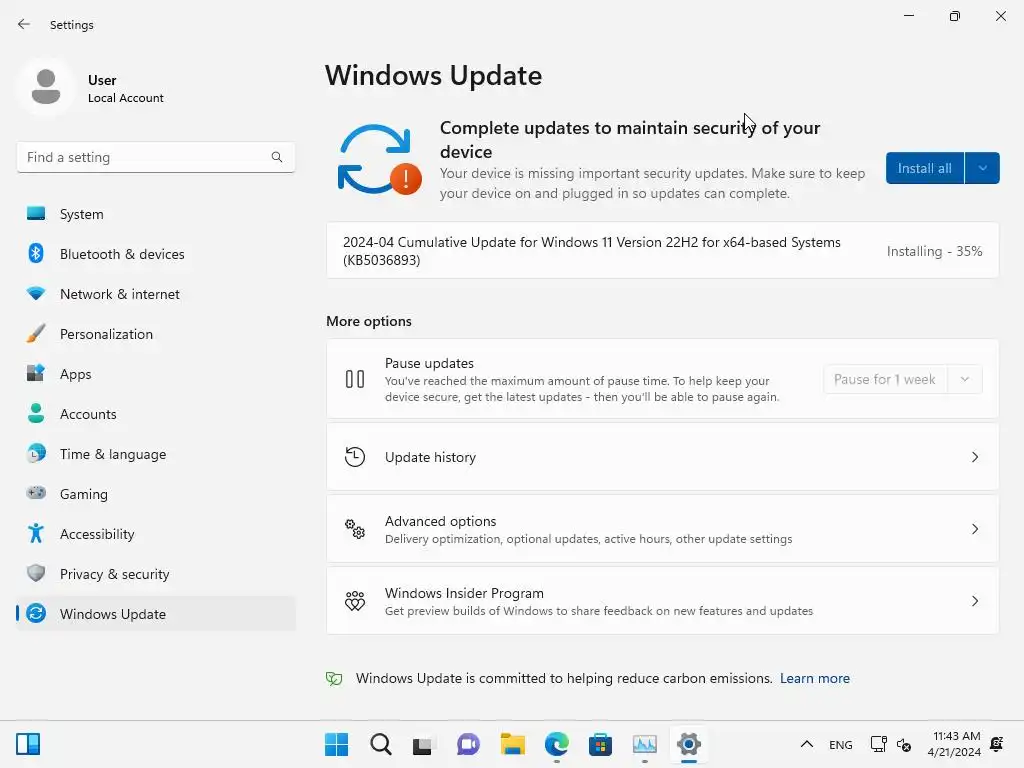The image size is (1024, 768).
Task: Open the Start menu
Action: (336, 744)
